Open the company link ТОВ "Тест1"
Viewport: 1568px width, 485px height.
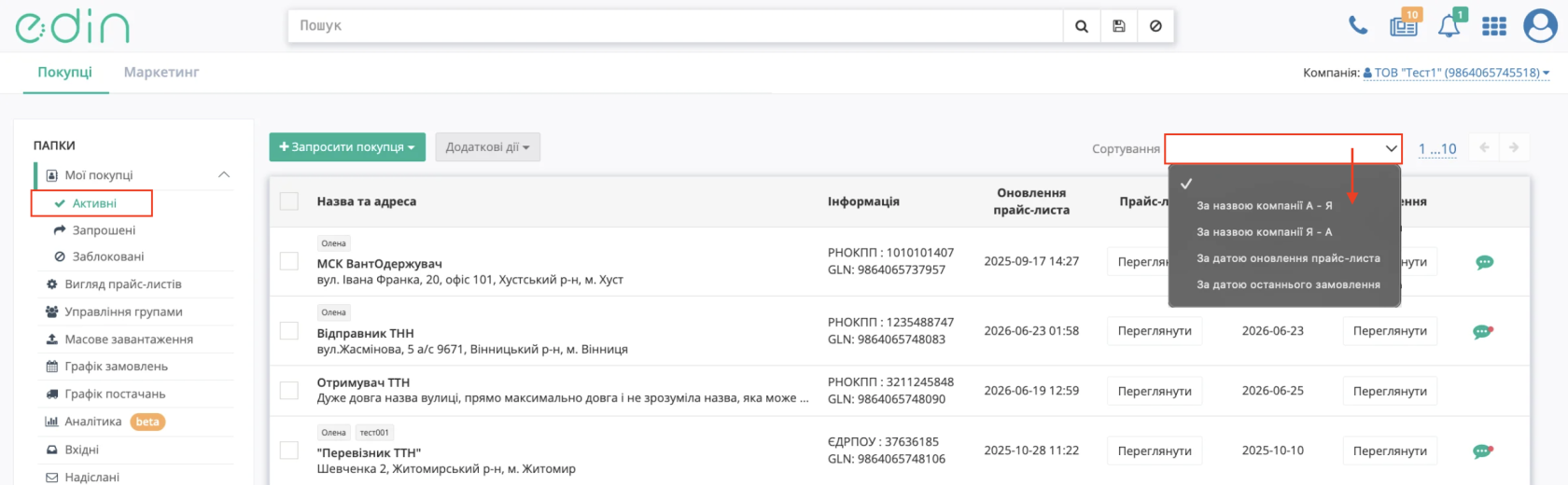tap(1456, 73)
